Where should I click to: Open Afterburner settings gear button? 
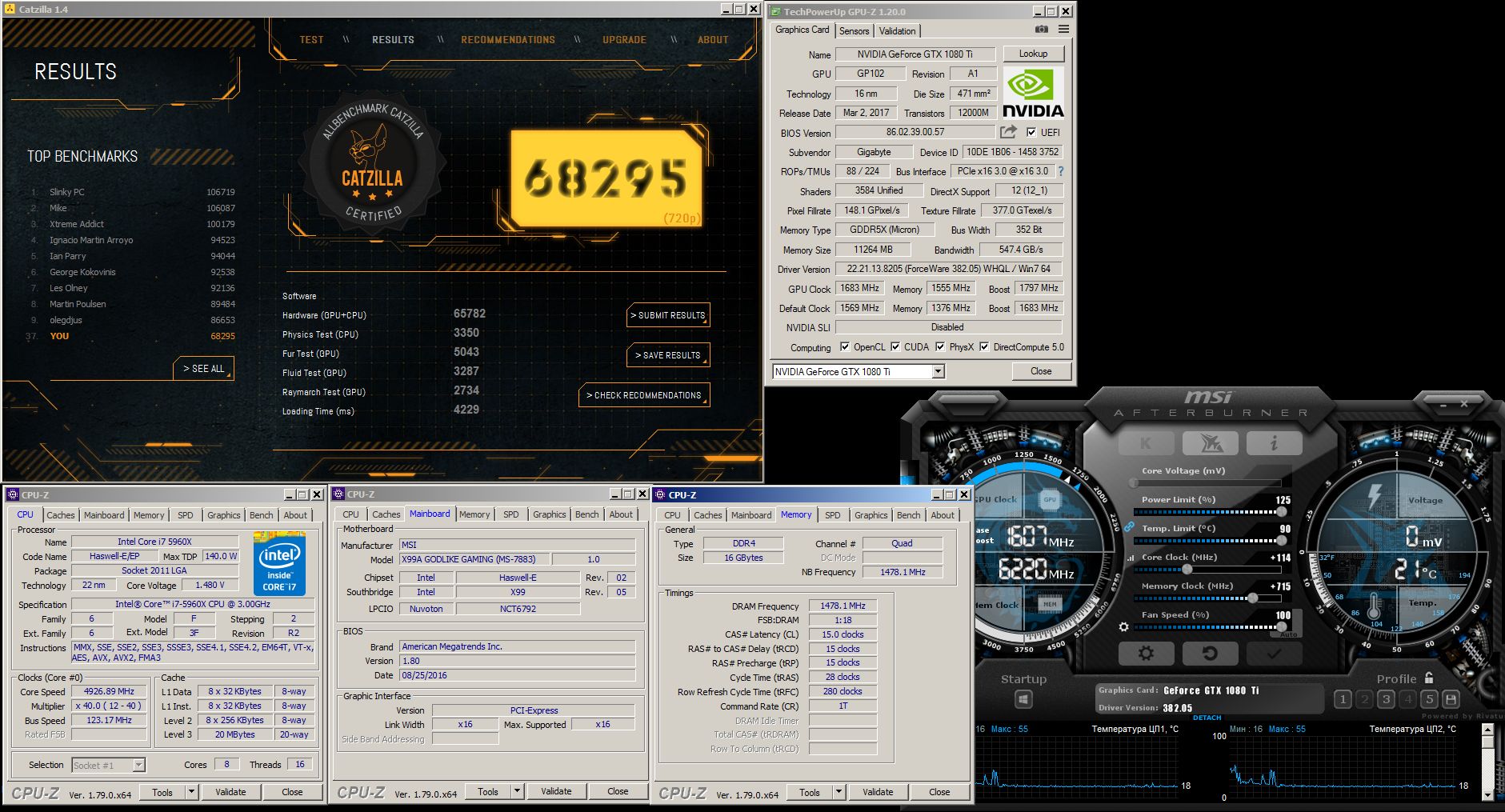tap(1146, 654)
